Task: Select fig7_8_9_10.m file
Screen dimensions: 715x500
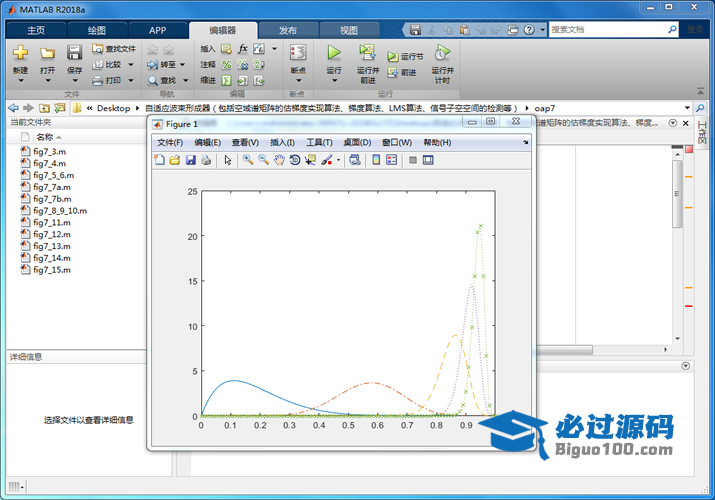Action: (x=60, y=211)
